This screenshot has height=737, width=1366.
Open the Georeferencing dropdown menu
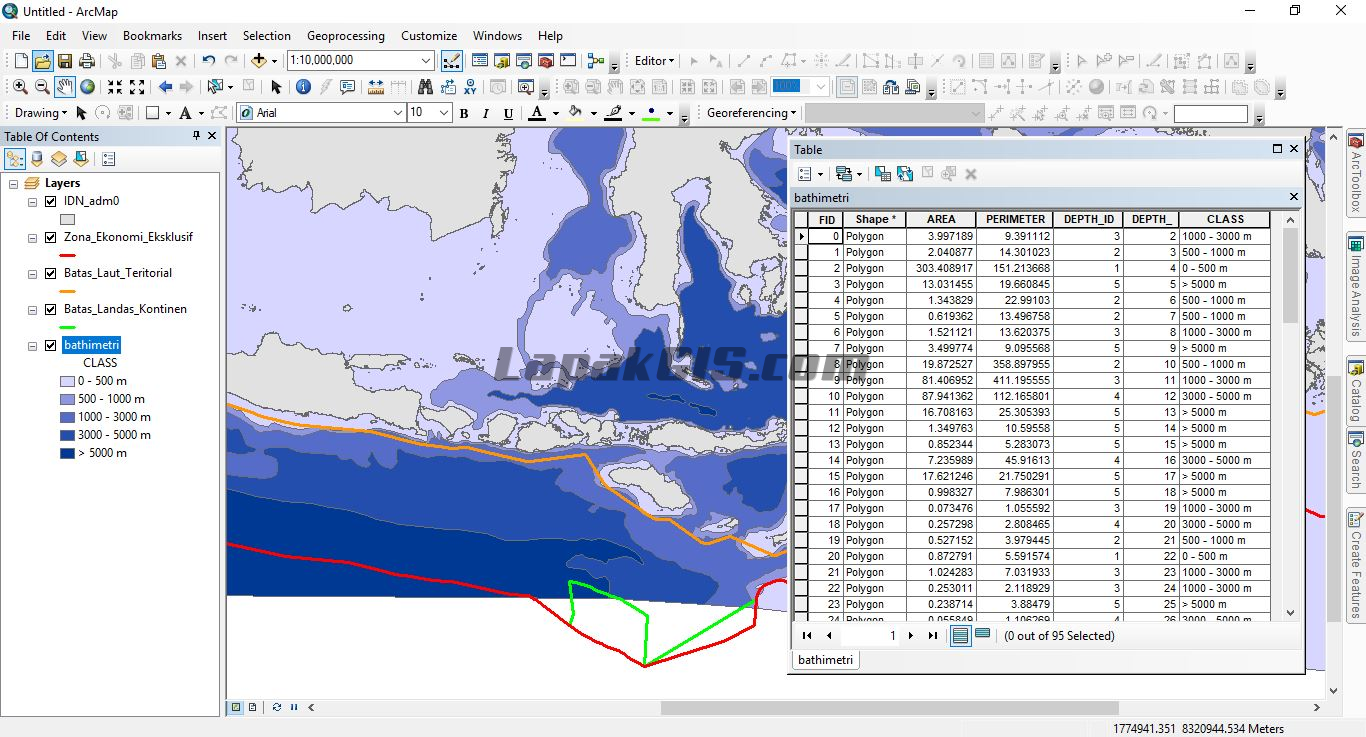click(x=752, y=113)
